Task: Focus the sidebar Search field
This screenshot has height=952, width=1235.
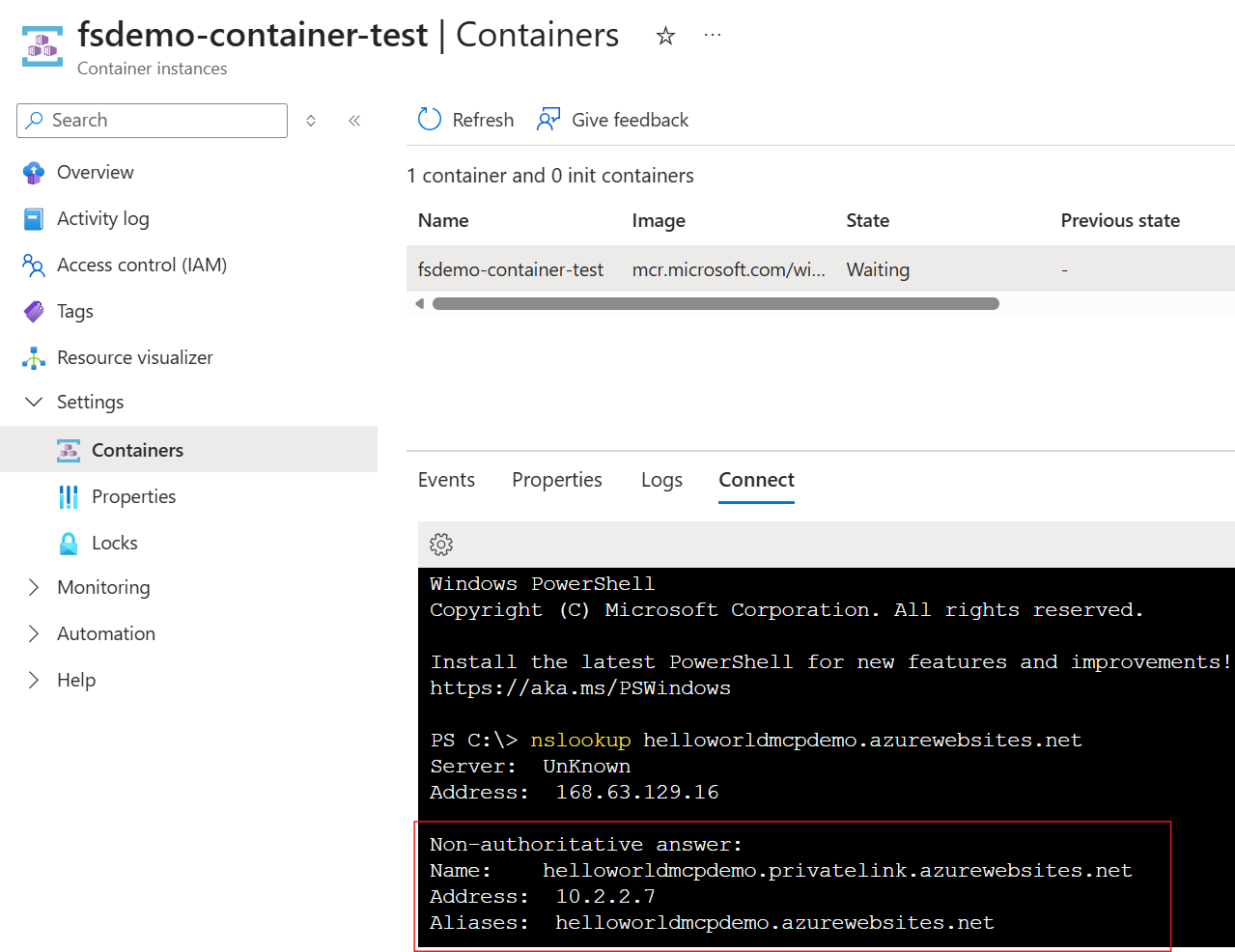Action: pos(152,121)
